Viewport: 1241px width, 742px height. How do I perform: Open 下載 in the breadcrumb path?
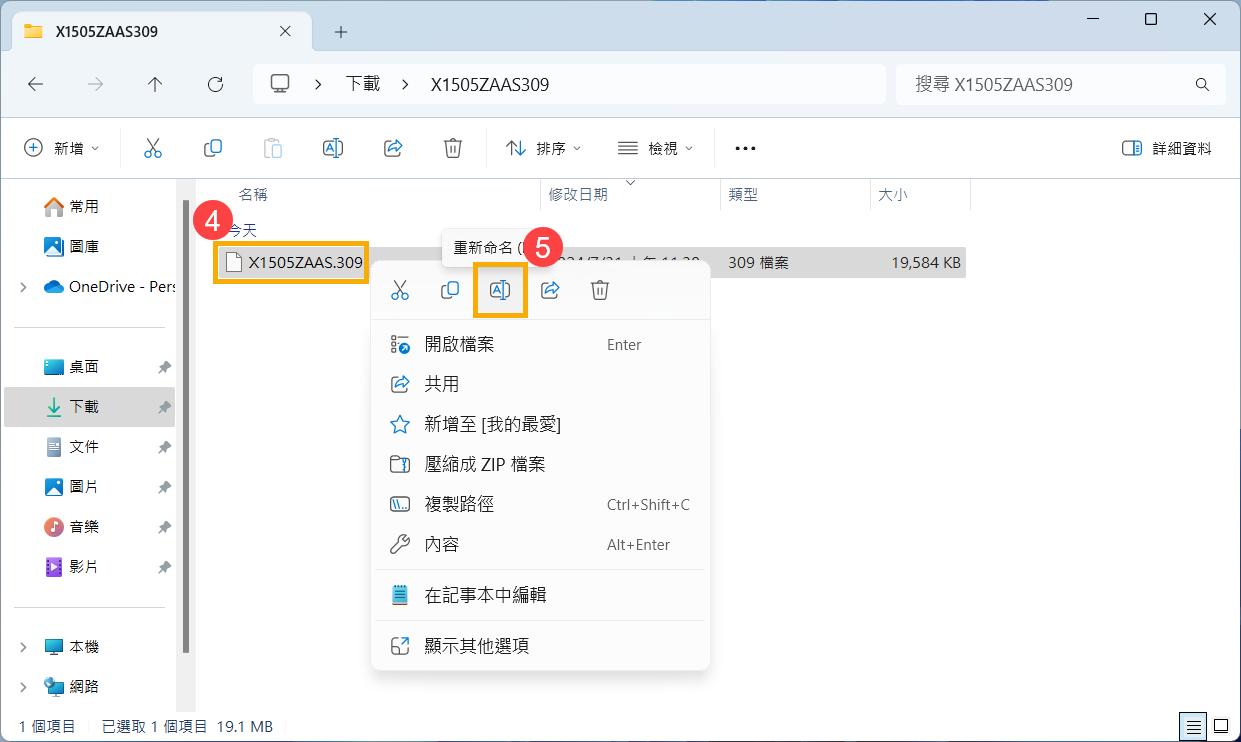363,85
